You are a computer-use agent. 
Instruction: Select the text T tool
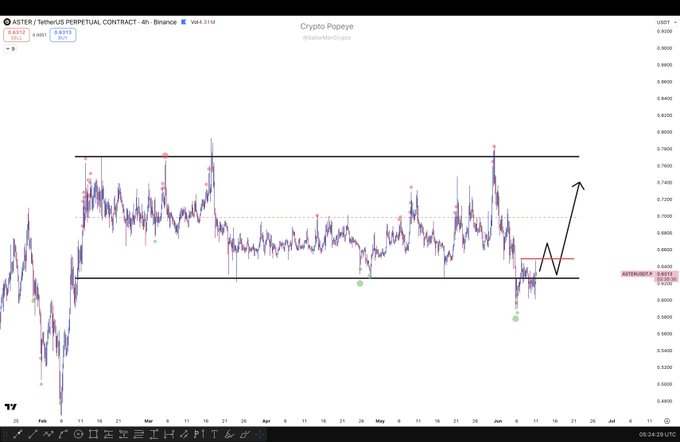tap(214, 434)
